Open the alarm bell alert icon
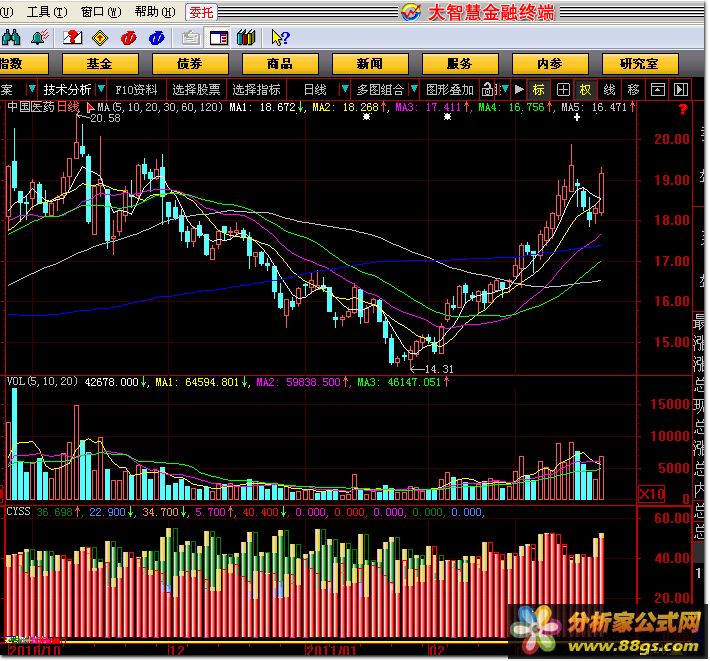The height and width of the screenshot is (661, 710). pos(40,38)
